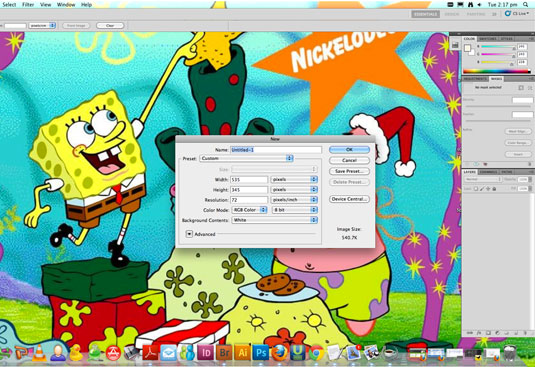Open the Help menu

86,4
